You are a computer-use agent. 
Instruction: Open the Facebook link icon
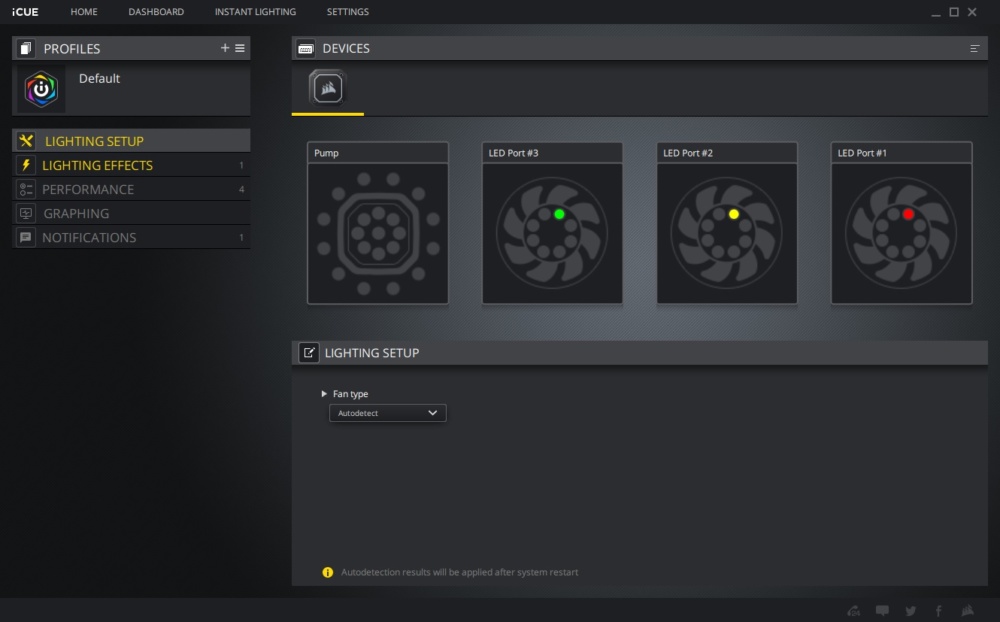pos(939,611)
